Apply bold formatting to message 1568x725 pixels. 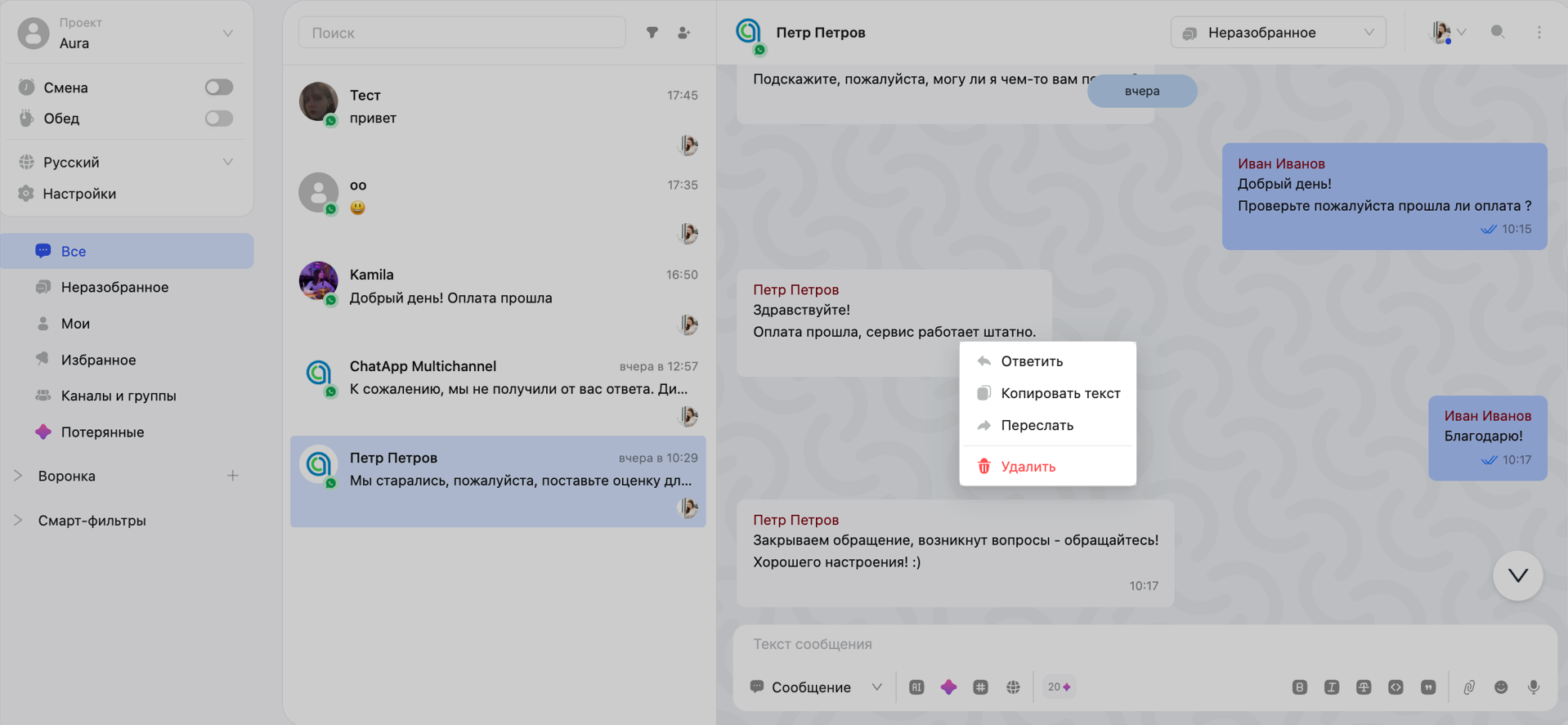point(1299,687)
